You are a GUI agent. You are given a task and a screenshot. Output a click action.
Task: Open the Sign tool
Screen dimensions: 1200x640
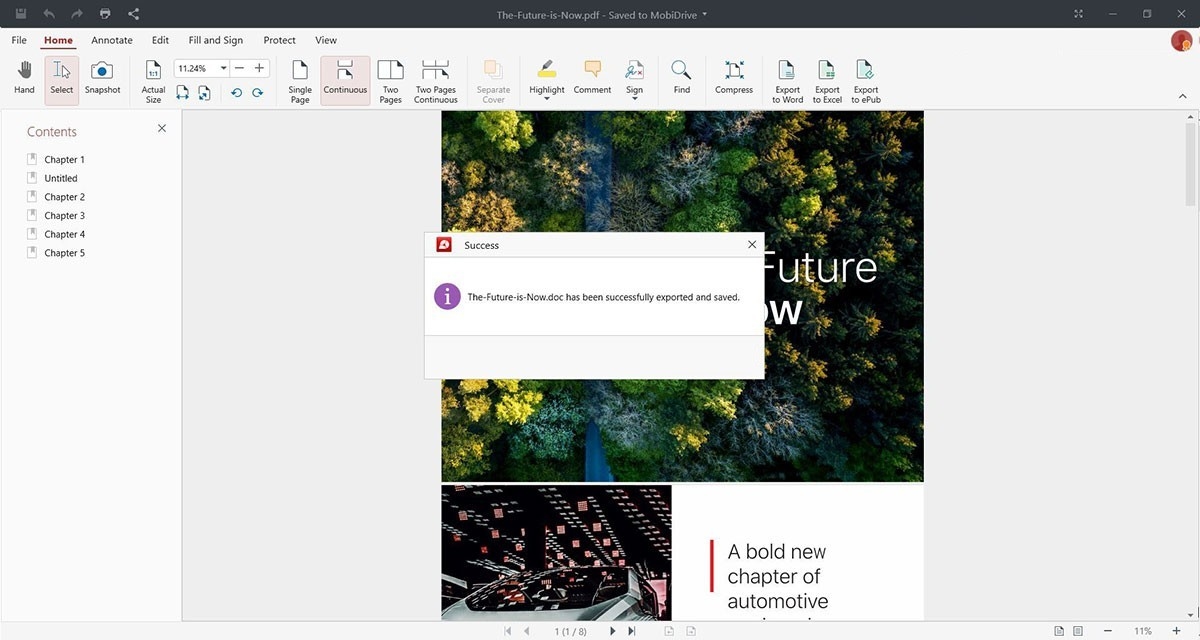634,76
